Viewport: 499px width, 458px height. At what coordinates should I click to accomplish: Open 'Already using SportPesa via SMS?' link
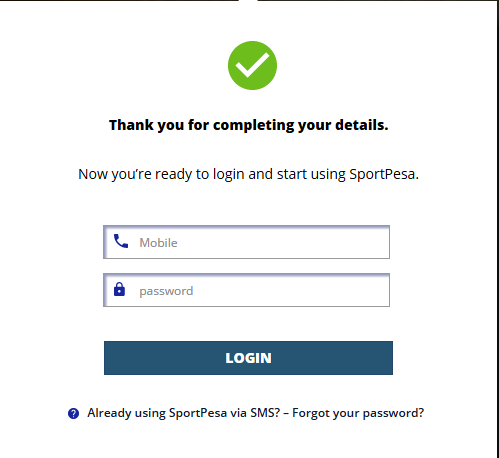tap(184, 413)
